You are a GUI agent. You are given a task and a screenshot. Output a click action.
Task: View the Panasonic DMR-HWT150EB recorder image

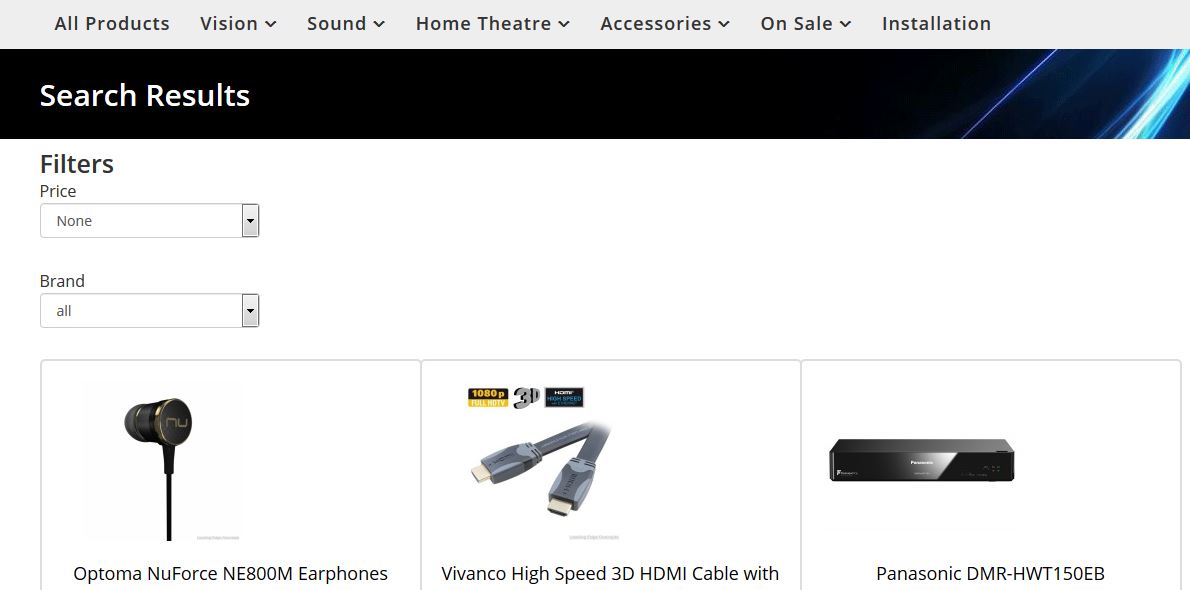(x=921, y=460)
